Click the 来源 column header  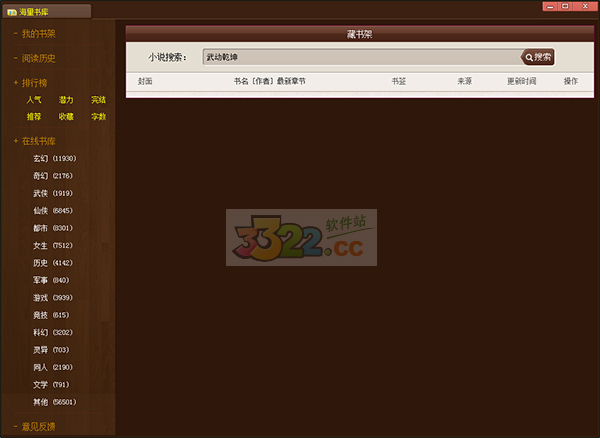tap(465, 81)
